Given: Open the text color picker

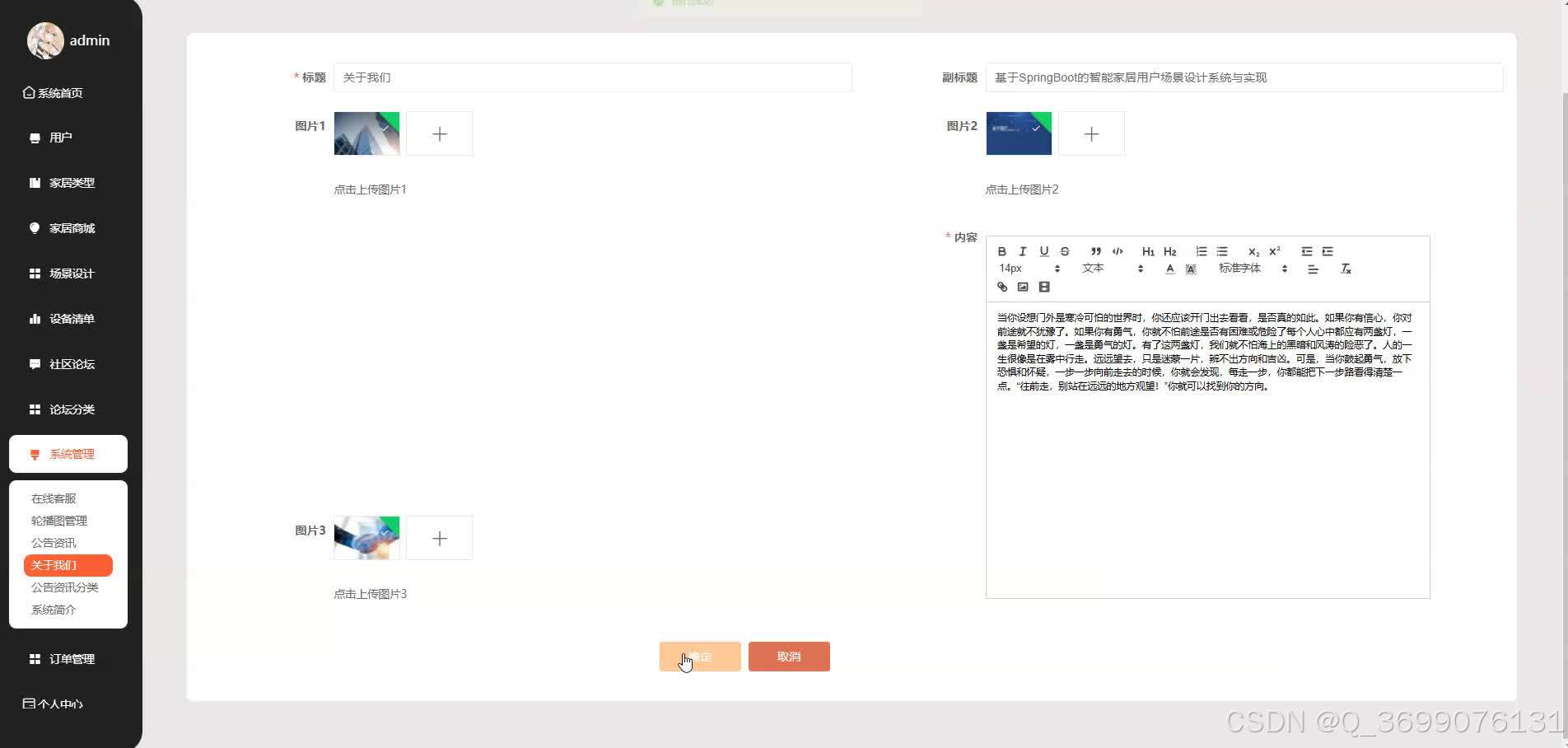Looking at the screenshot, I should 1170,269.
